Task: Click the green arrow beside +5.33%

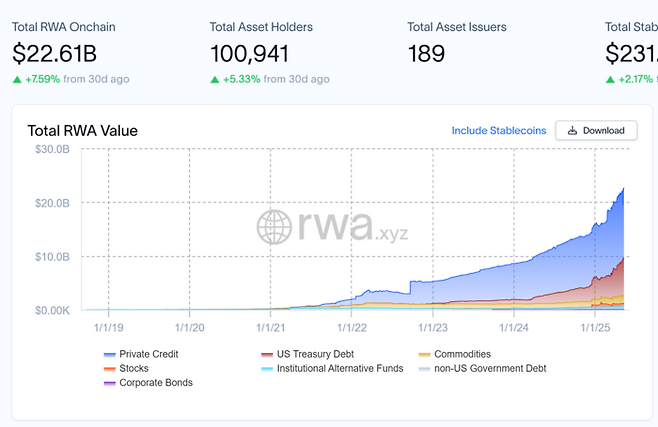Action: coord(215,79)
